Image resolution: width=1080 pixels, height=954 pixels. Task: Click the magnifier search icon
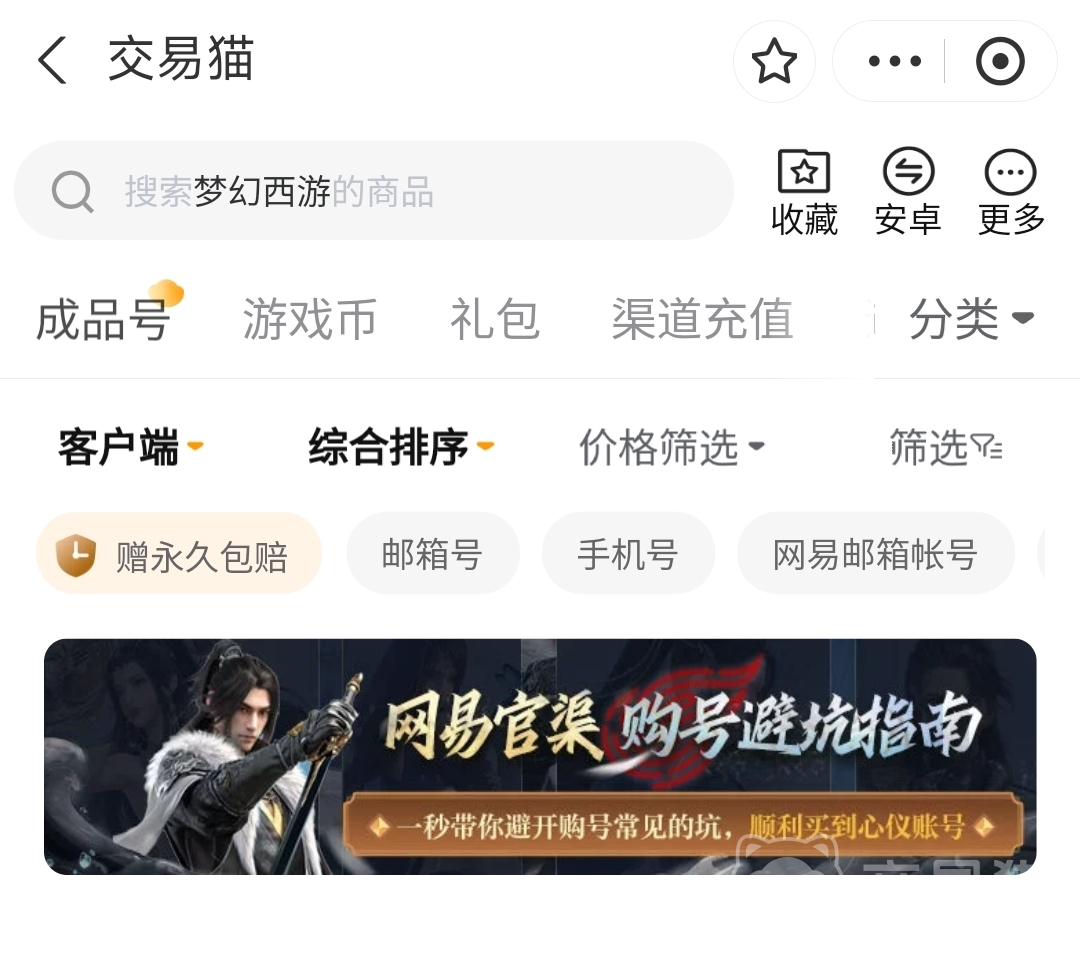[72, 191]
